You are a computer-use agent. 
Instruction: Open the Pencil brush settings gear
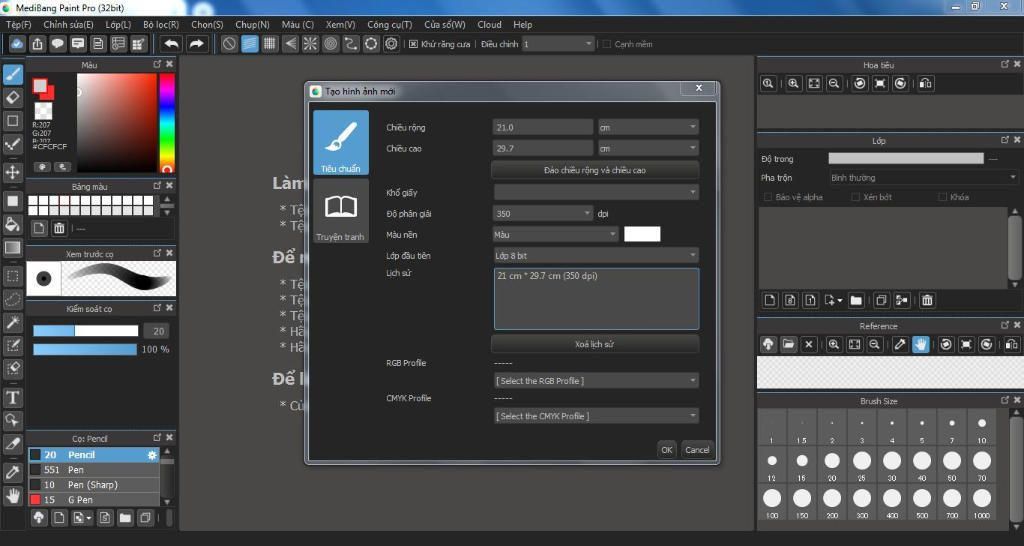(152, 455)
